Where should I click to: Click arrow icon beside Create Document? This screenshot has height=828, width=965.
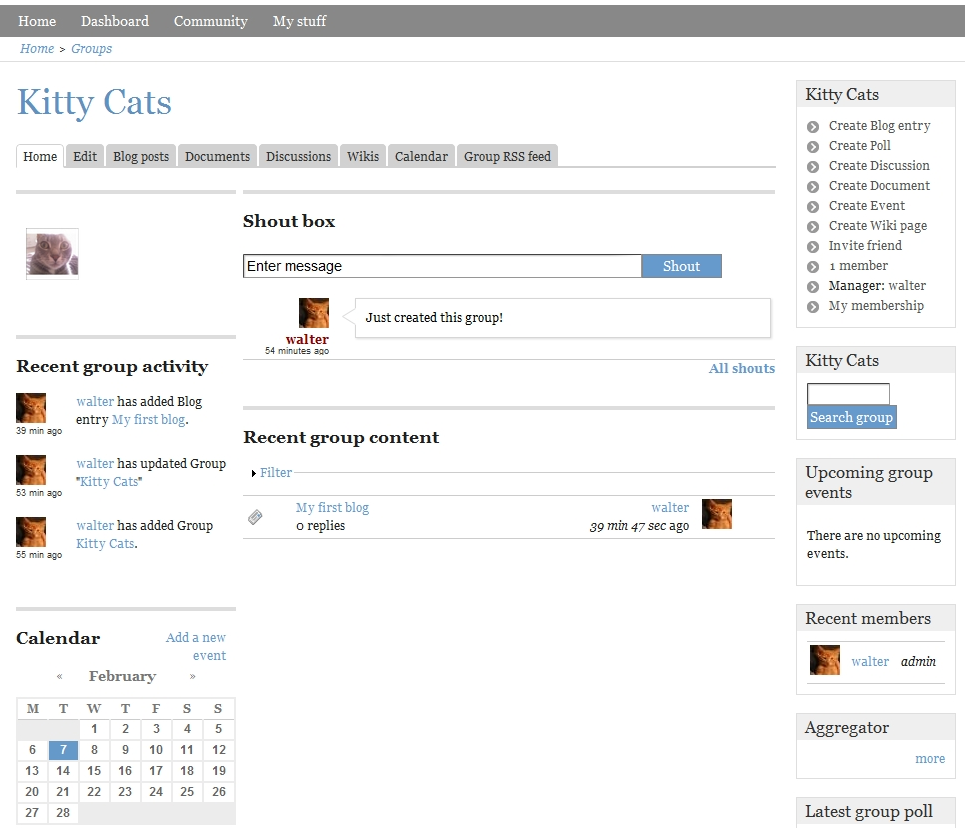pyautogui.click(x=813, y=187)
